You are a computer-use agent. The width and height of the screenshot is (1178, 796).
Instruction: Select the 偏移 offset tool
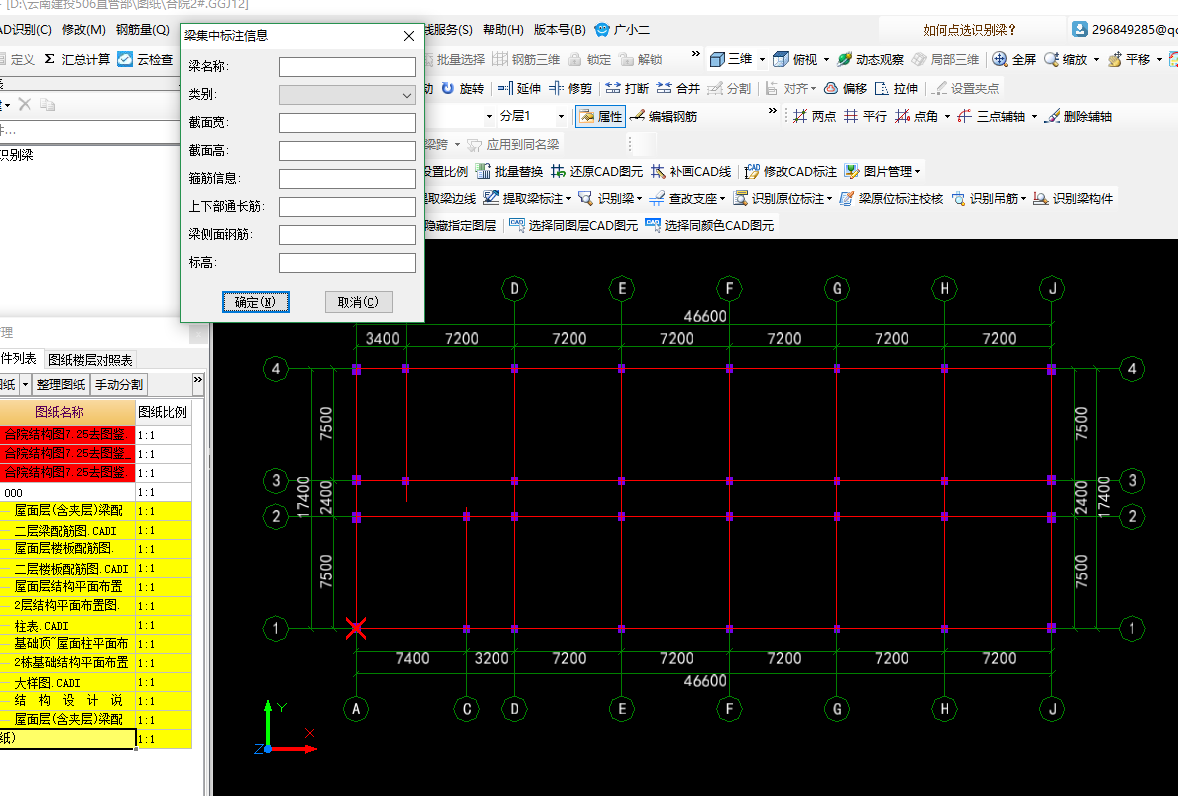pos(845,88)
